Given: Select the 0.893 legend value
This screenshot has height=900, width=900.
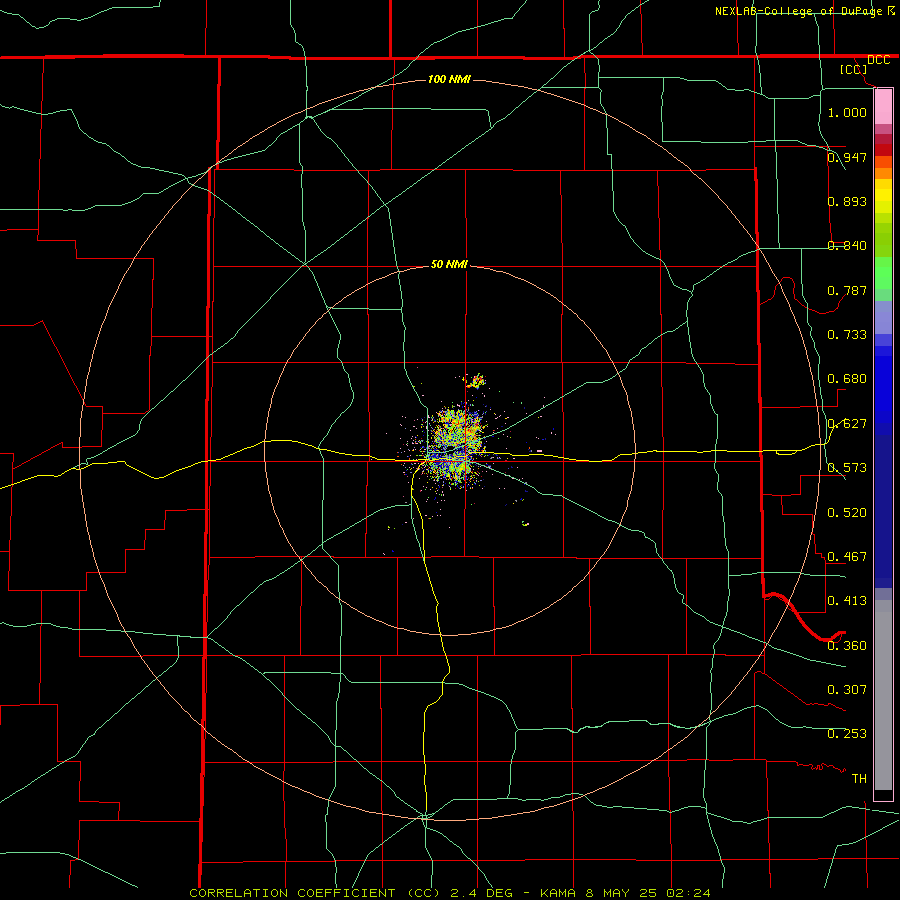Looking at the screenshot, I should 847,201.
